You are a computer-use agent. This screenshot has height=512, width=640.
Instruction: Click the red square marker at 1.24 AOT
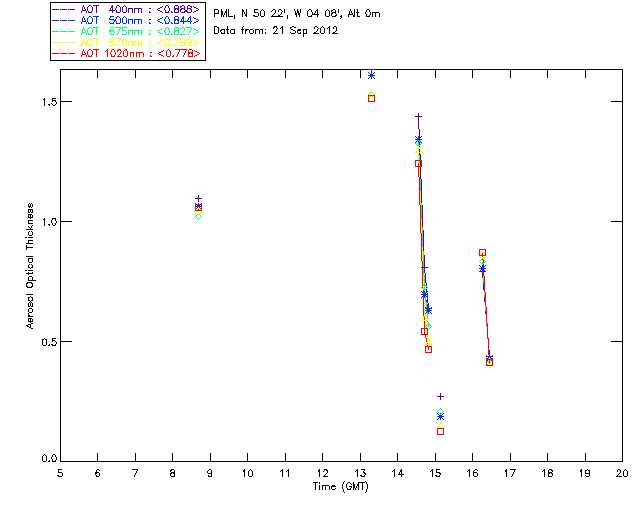click(418, 164)
